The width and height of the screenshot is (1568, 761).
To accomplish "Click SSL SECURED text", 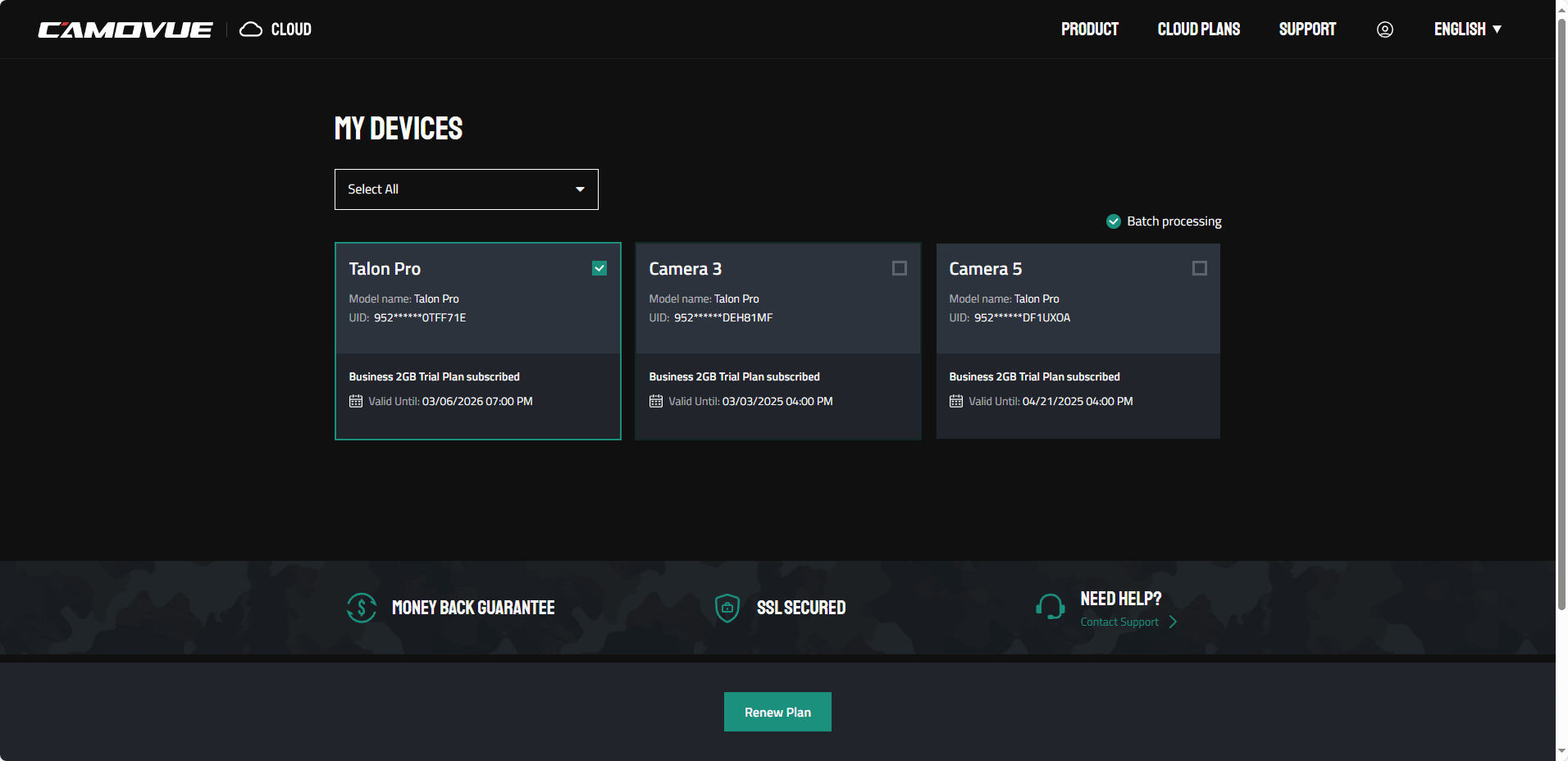I will click(801, 608).
